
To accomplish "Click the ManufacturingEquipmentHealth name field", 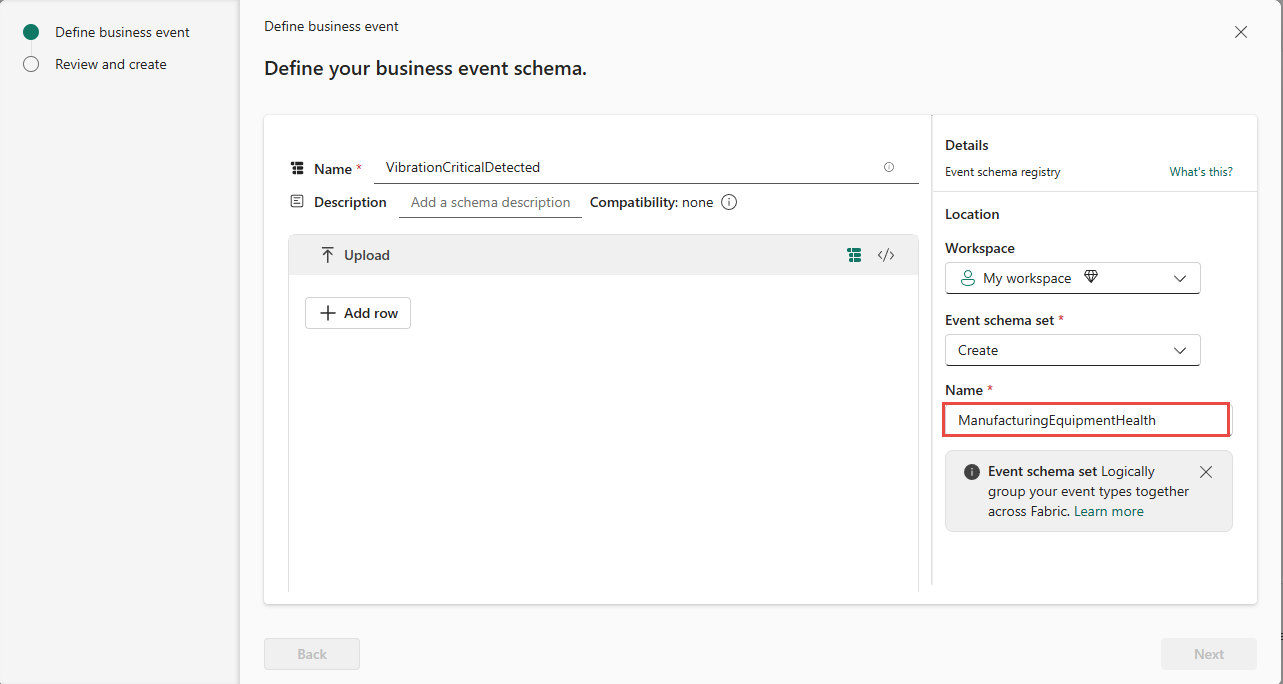I will (x=1085, y=420).
